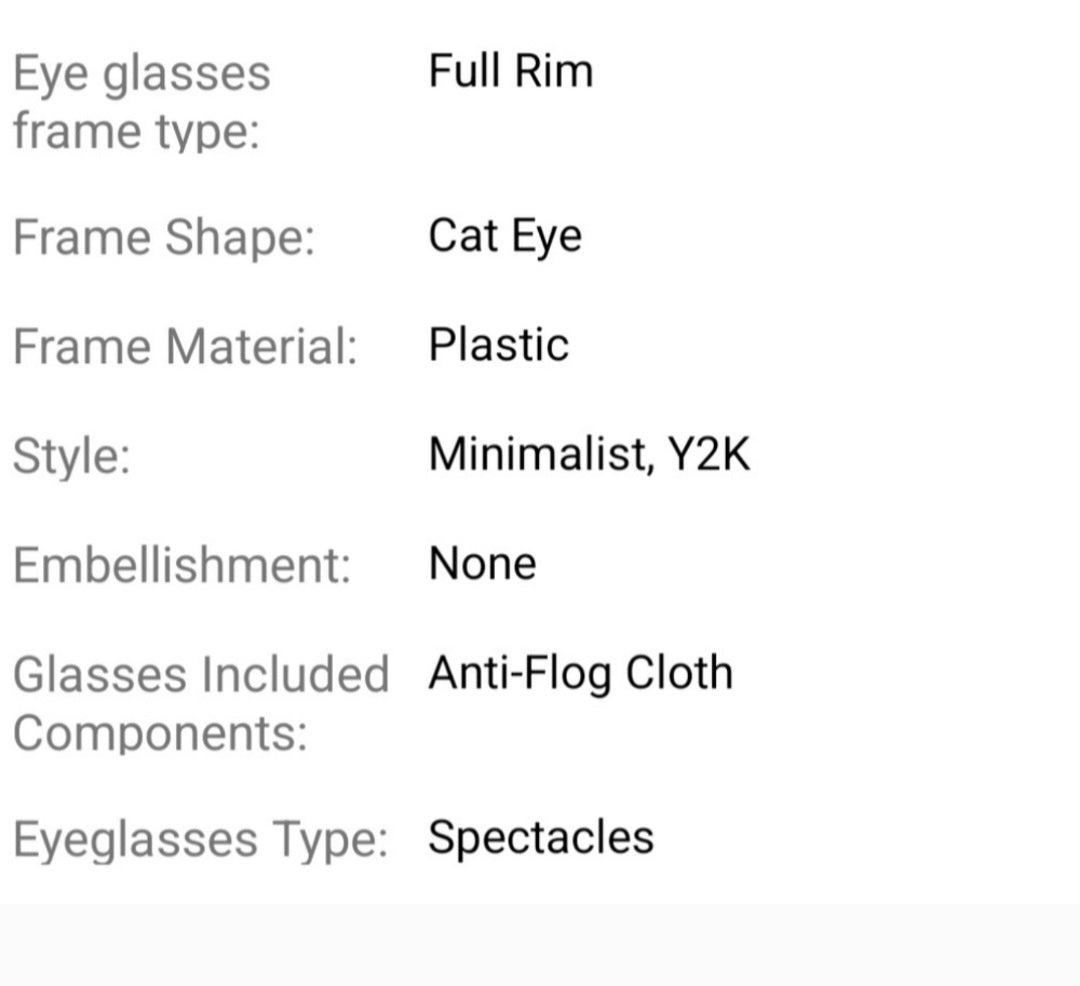1080x986 pixels.
Task: Click the 'Eye glasses frame type:' label
Action: pos(141,101)
